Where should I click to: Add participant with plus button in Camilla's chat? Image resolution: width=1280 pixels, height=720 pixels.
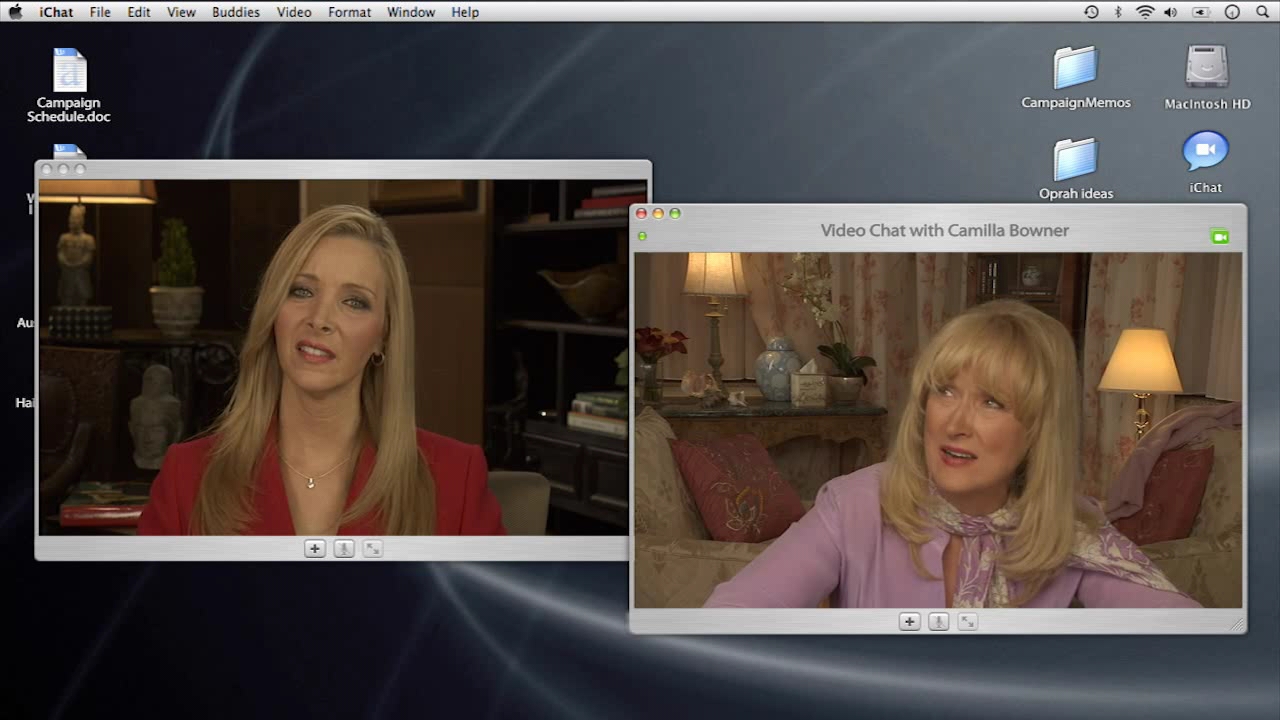[x=909, y=622]
